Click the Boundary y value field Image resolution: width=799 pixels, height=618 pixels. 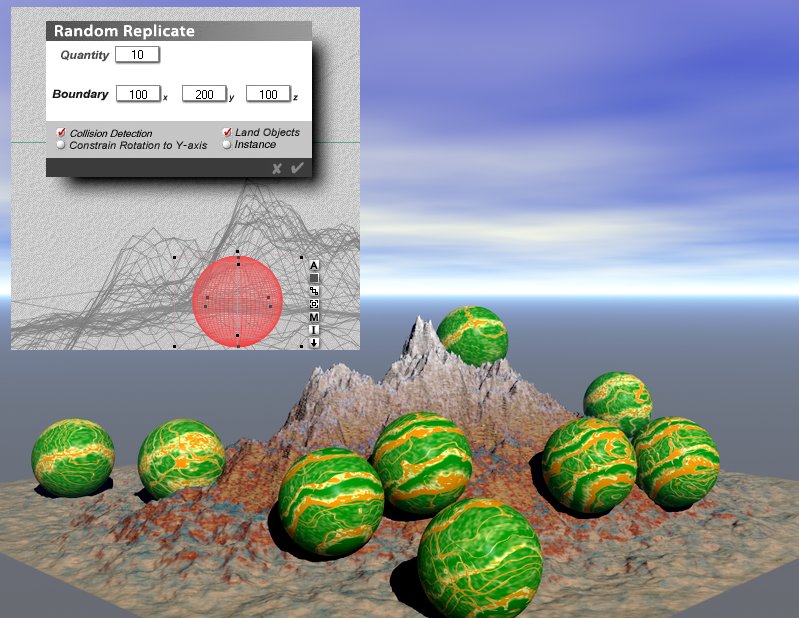204,94
